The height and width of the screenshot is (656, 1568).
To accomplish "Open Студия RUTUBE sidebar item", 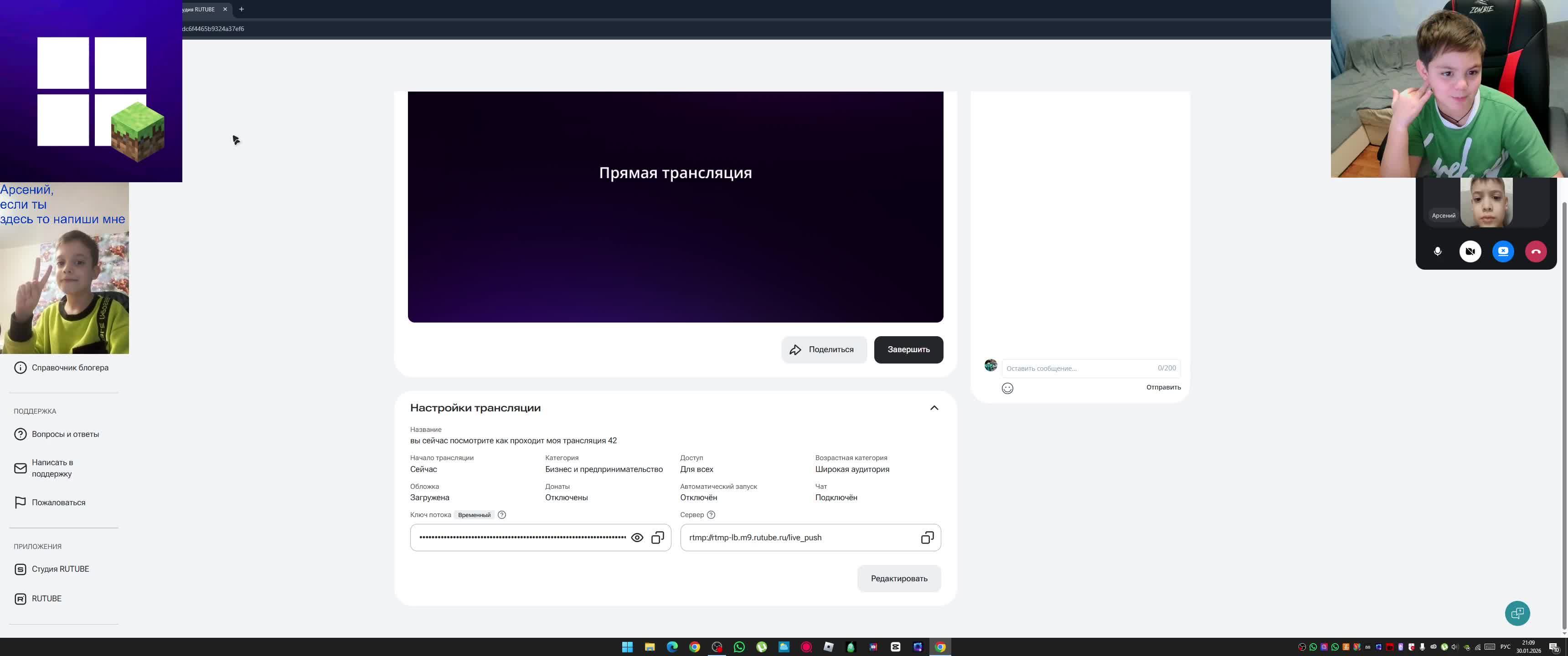I will coord(60,569).
